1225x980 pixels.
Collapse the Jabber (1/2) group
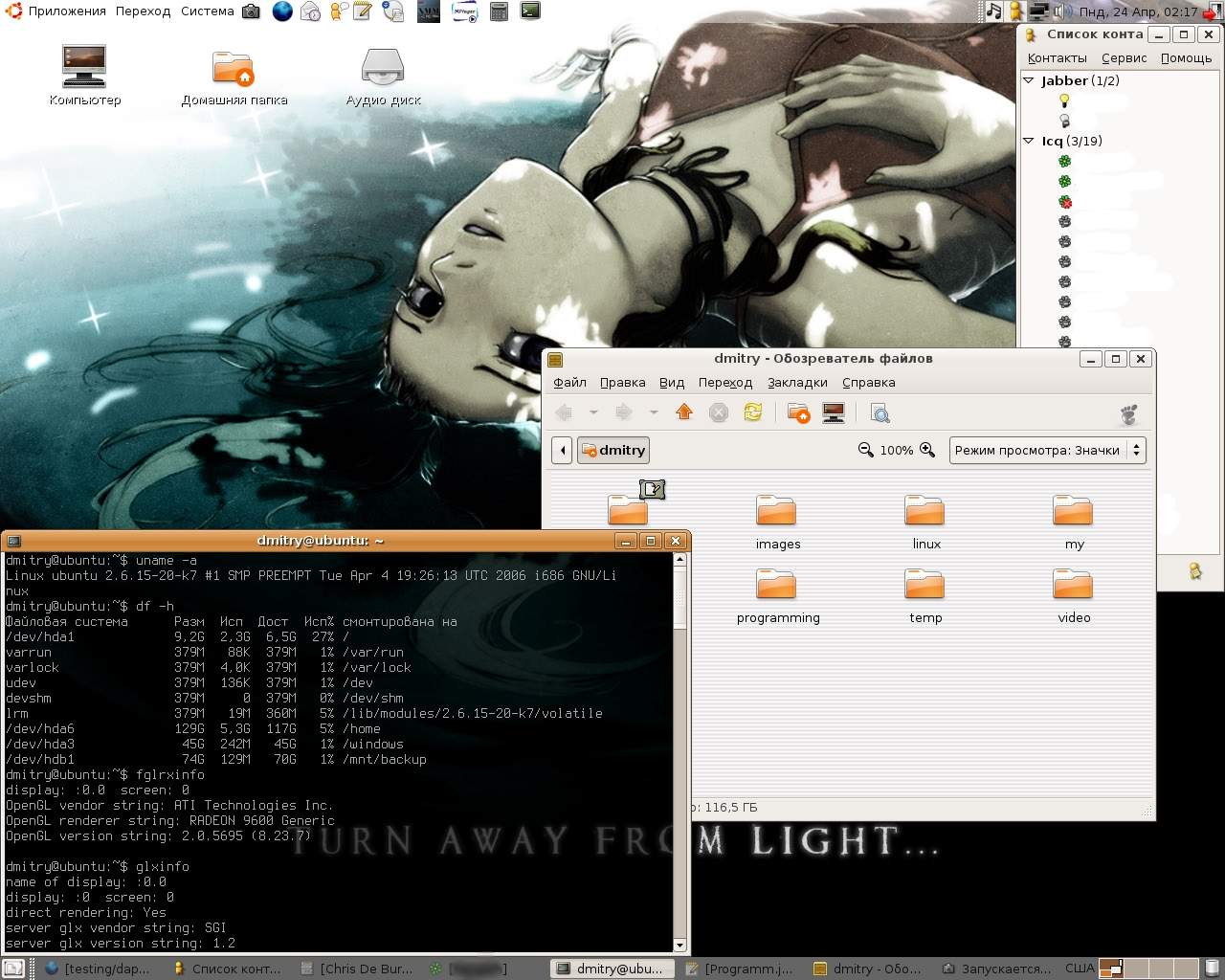(1029, 80)
